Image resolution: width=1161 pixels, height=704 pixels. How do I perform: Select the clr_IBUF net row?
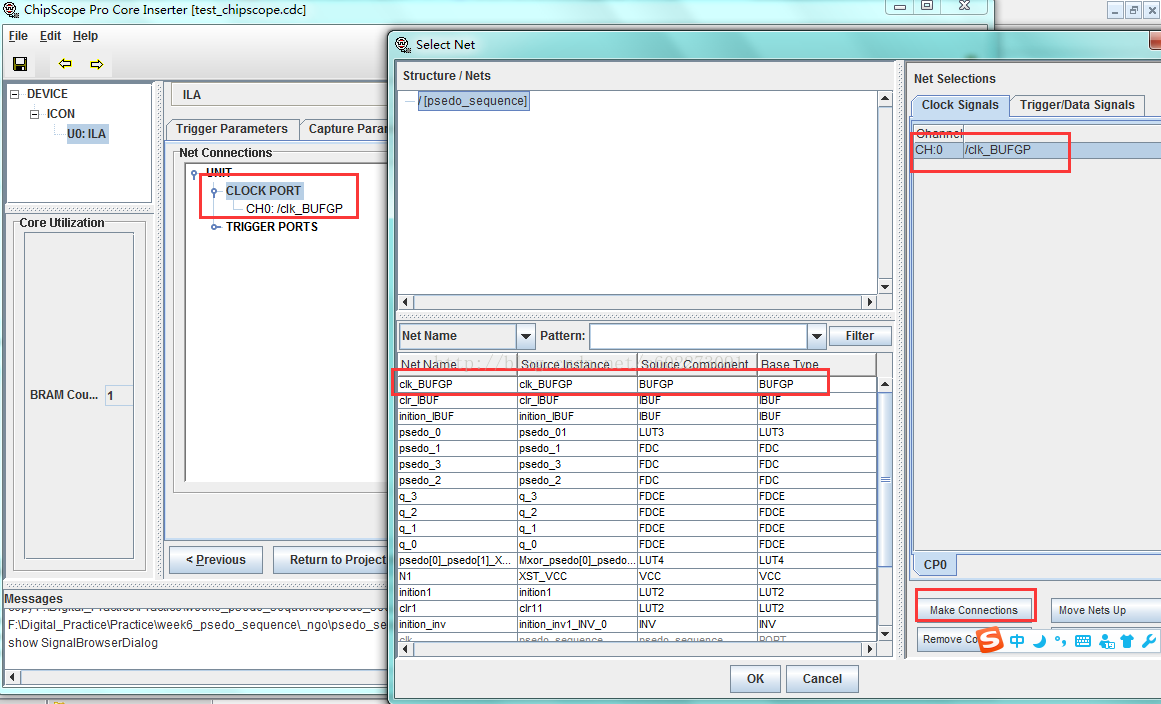637,400
